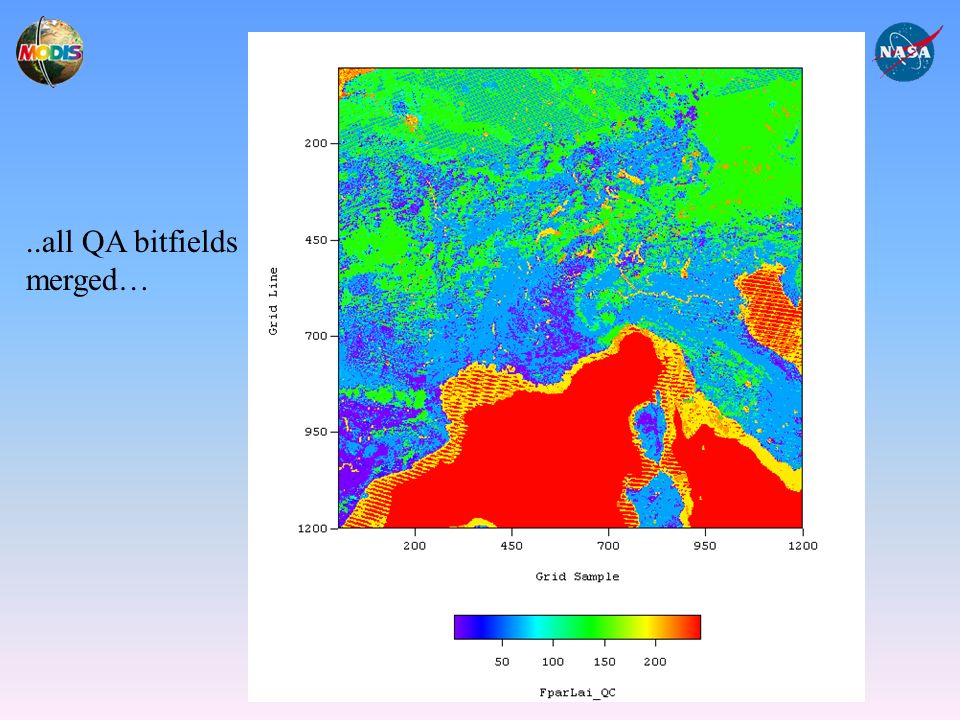Viewport: 960px width, 720px height.
Task: Click the MODIS globe logo
Action: pyautogui.click(x=49, y=51)
